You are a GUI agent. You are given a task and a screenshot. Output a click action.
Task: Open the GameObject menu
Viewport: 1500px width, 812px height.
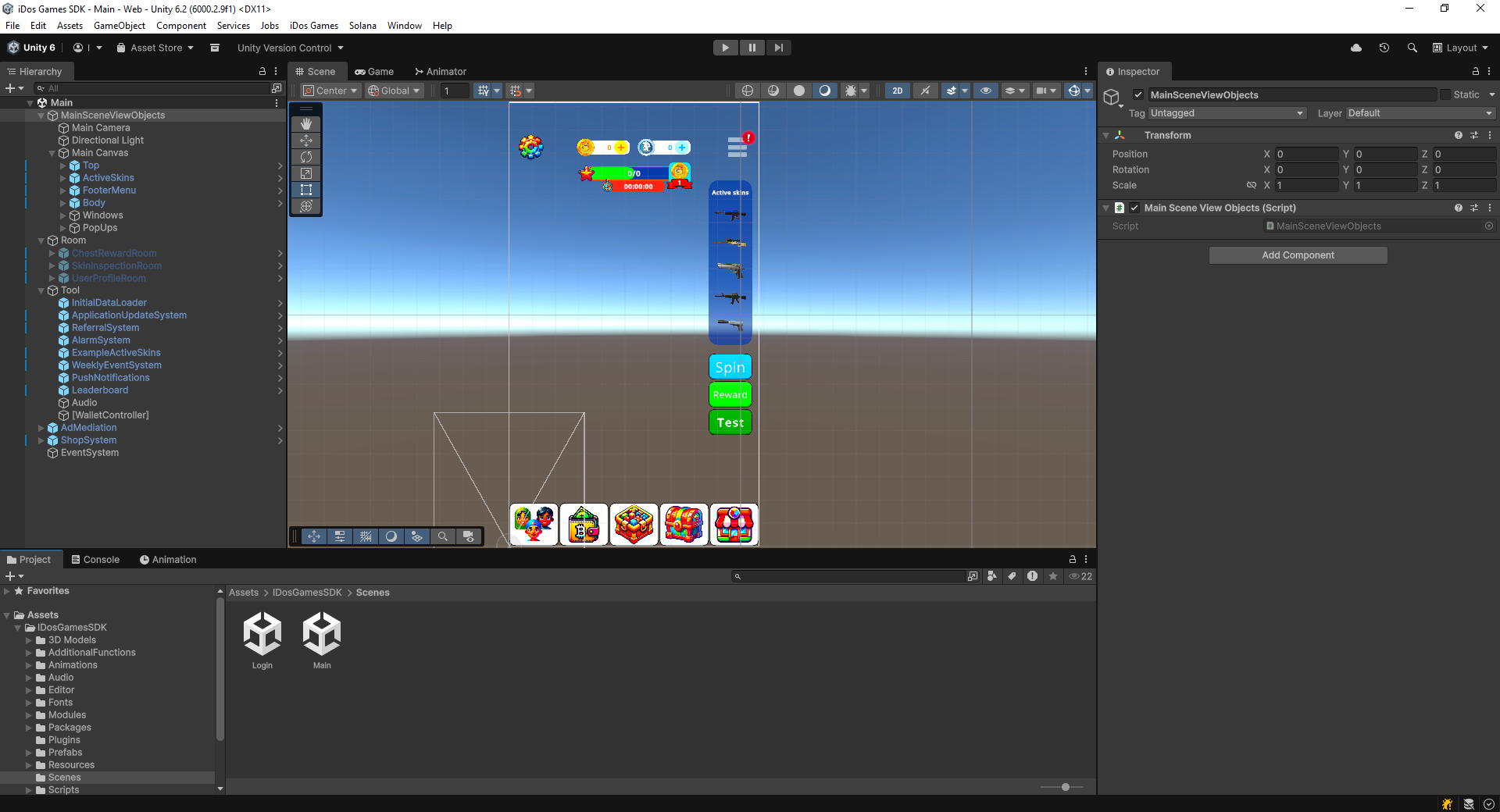[119, 26]
